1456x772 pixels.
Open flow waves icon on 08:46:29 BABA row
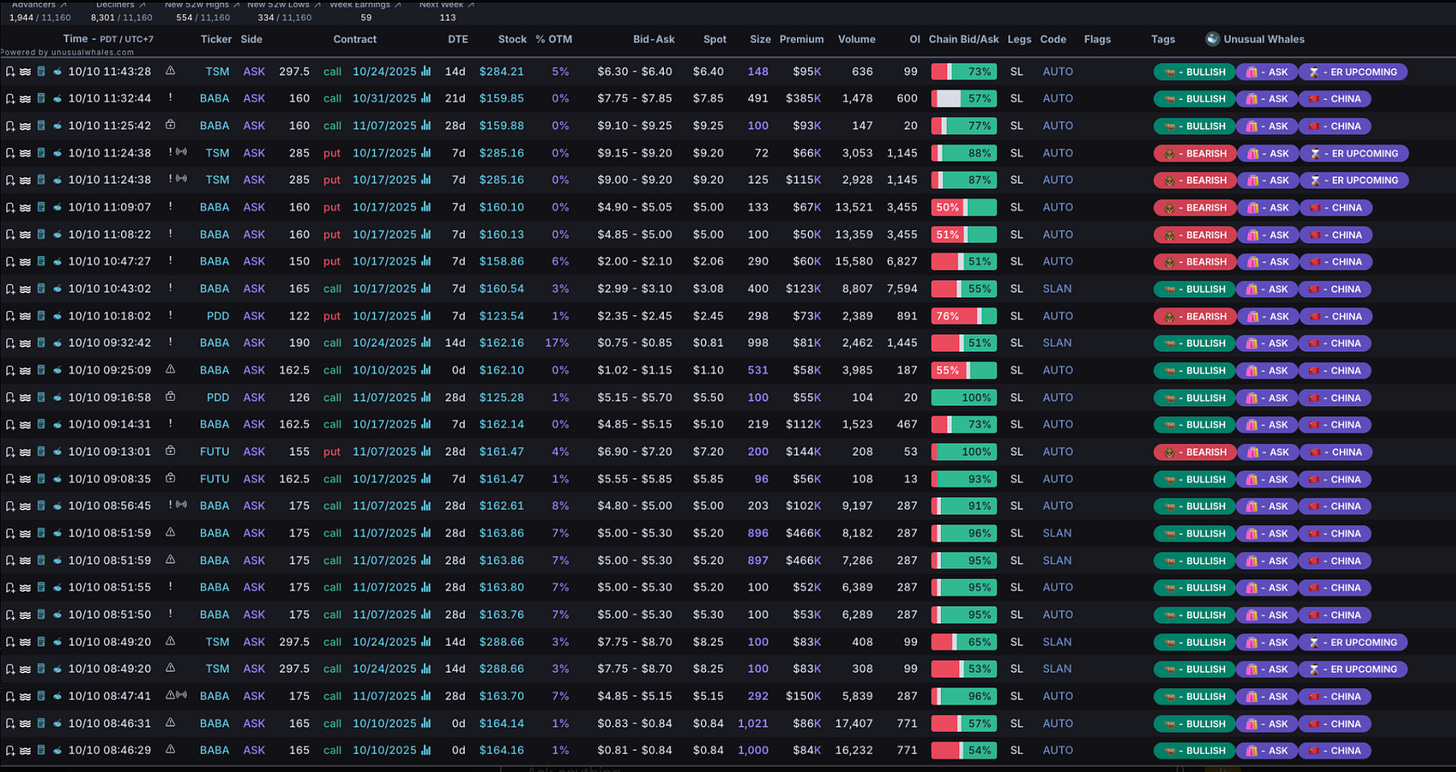pyautogui.click(x=25, y=750)
